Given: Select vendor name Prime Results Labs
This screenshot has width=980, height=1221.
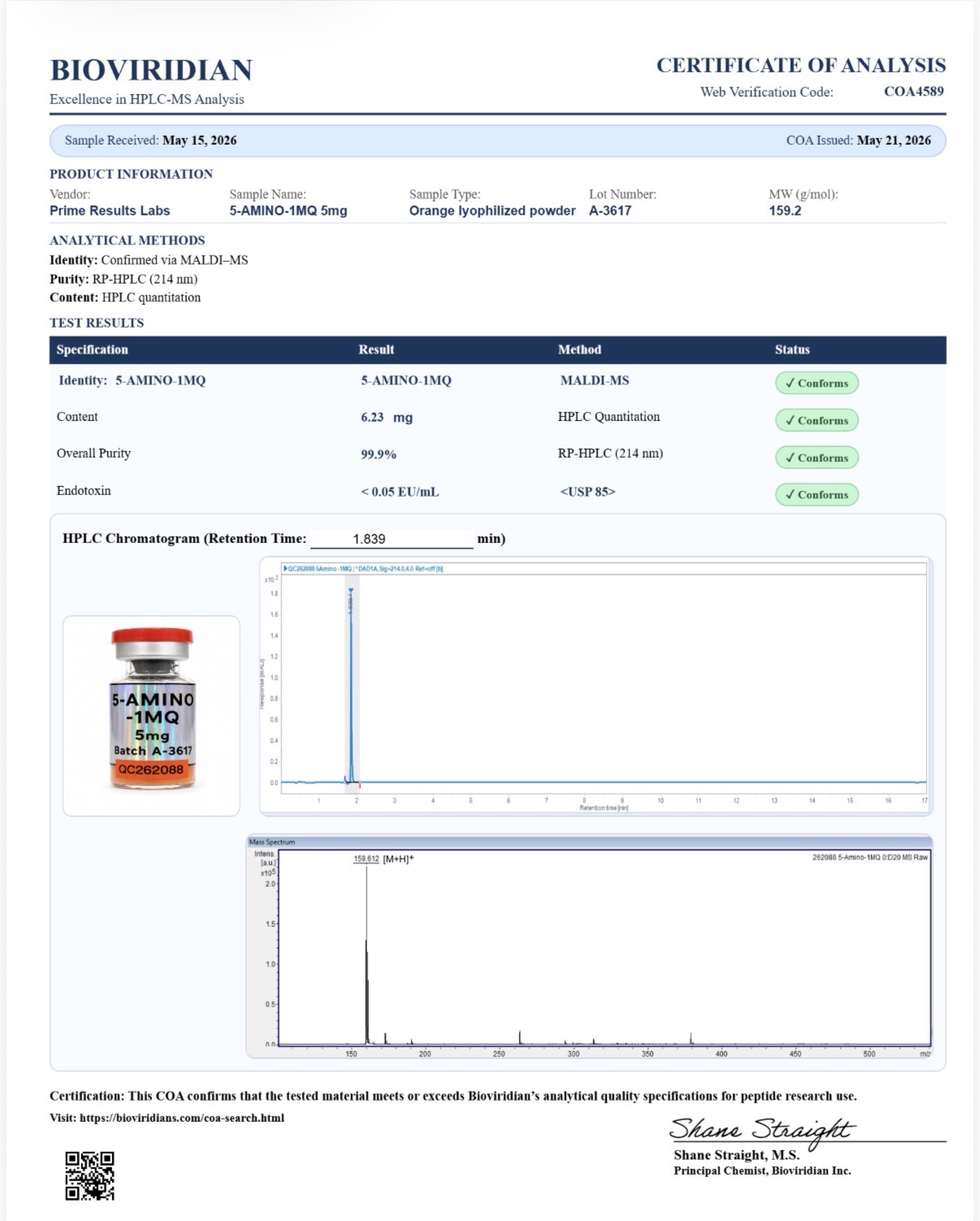Looking at the screenshot, I should 110,211.
